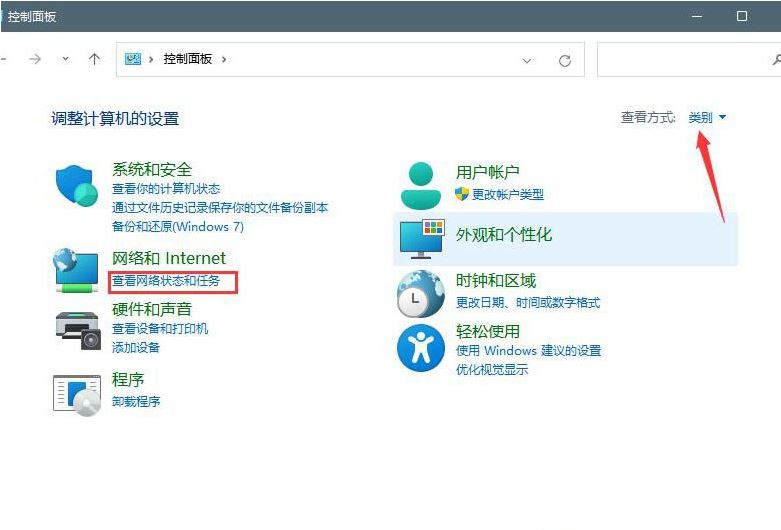The height and width of the screenshot is (530, 781).
Task: Click the User Accounts person icon
Action: [420, 184]
